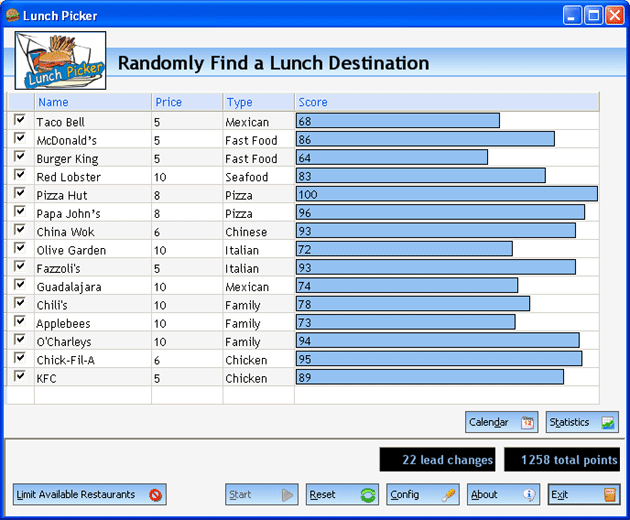Click the Start button

pyautogui.click(x=262, y=494)
